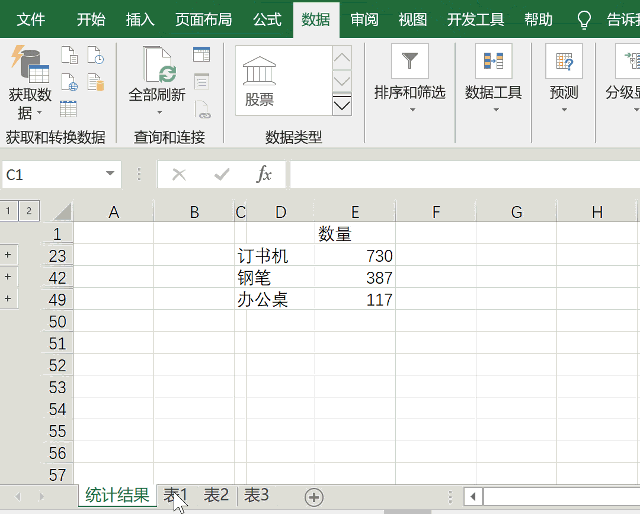640x514 pixels.
Task: Show outline level 1
Action: pos(8,211)
